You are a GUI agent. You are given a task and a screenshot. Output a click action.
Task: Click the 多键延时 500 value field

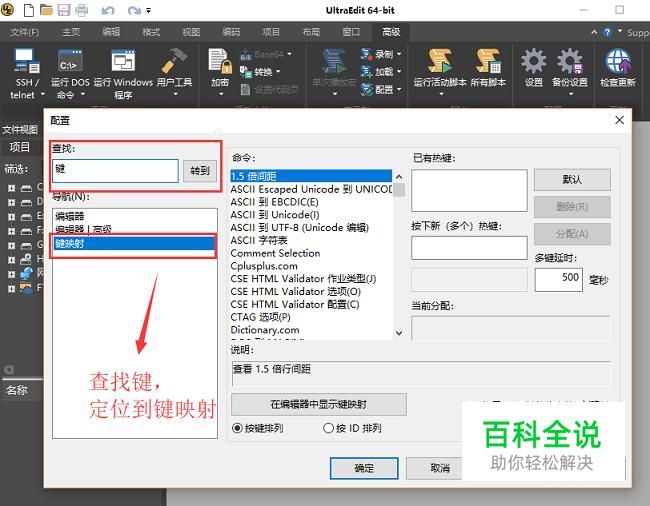pos(559,280)
